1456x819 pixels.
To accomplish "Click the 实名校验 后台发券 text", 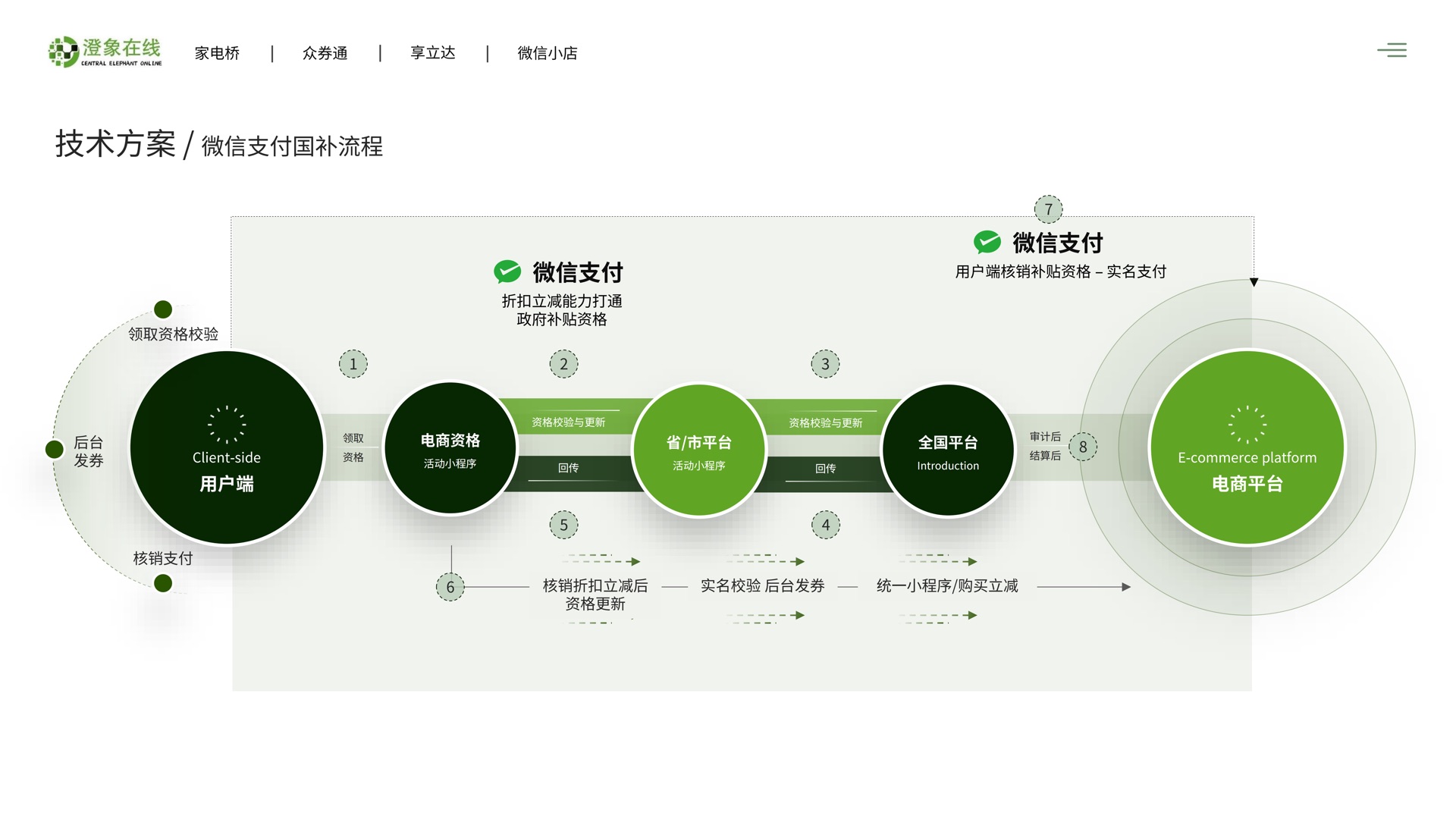I will [762, 586].
